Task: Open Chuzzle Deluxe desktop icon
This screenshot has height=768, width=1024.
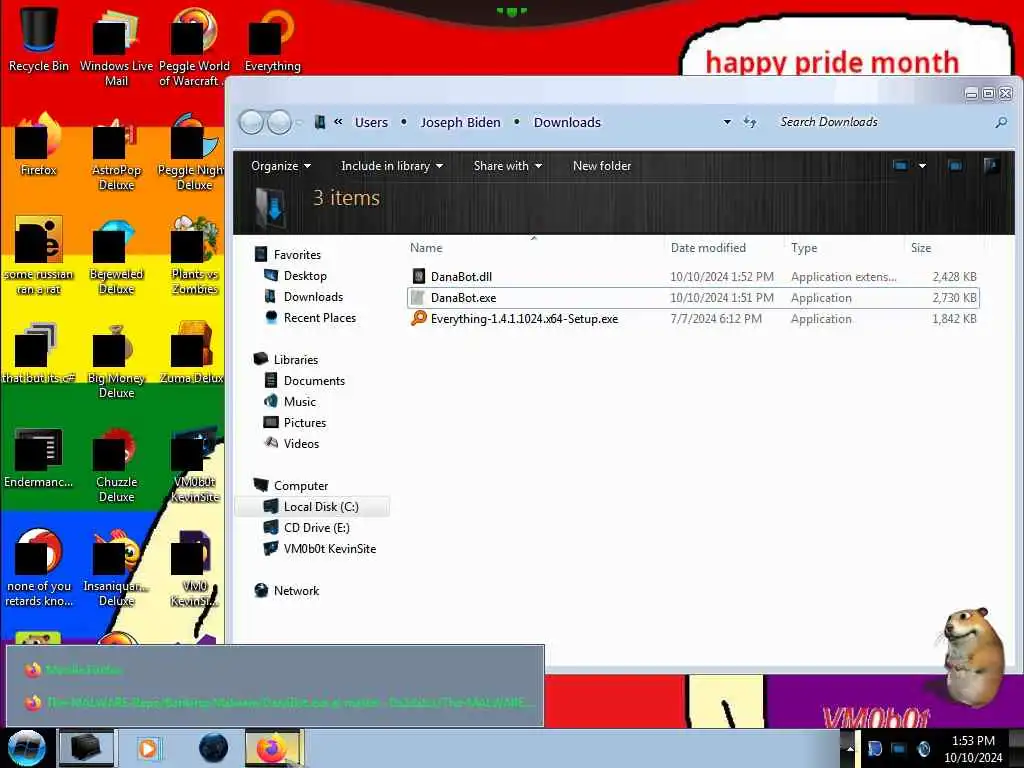Action: click(116, 464)
